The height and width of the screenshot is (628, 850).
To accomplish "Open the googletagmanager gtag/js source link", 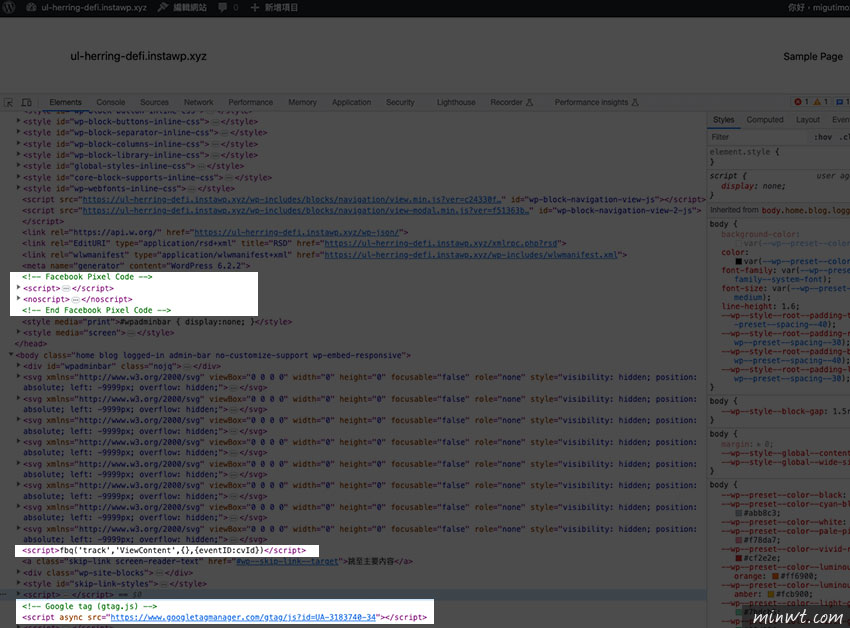I will point(243,617).
